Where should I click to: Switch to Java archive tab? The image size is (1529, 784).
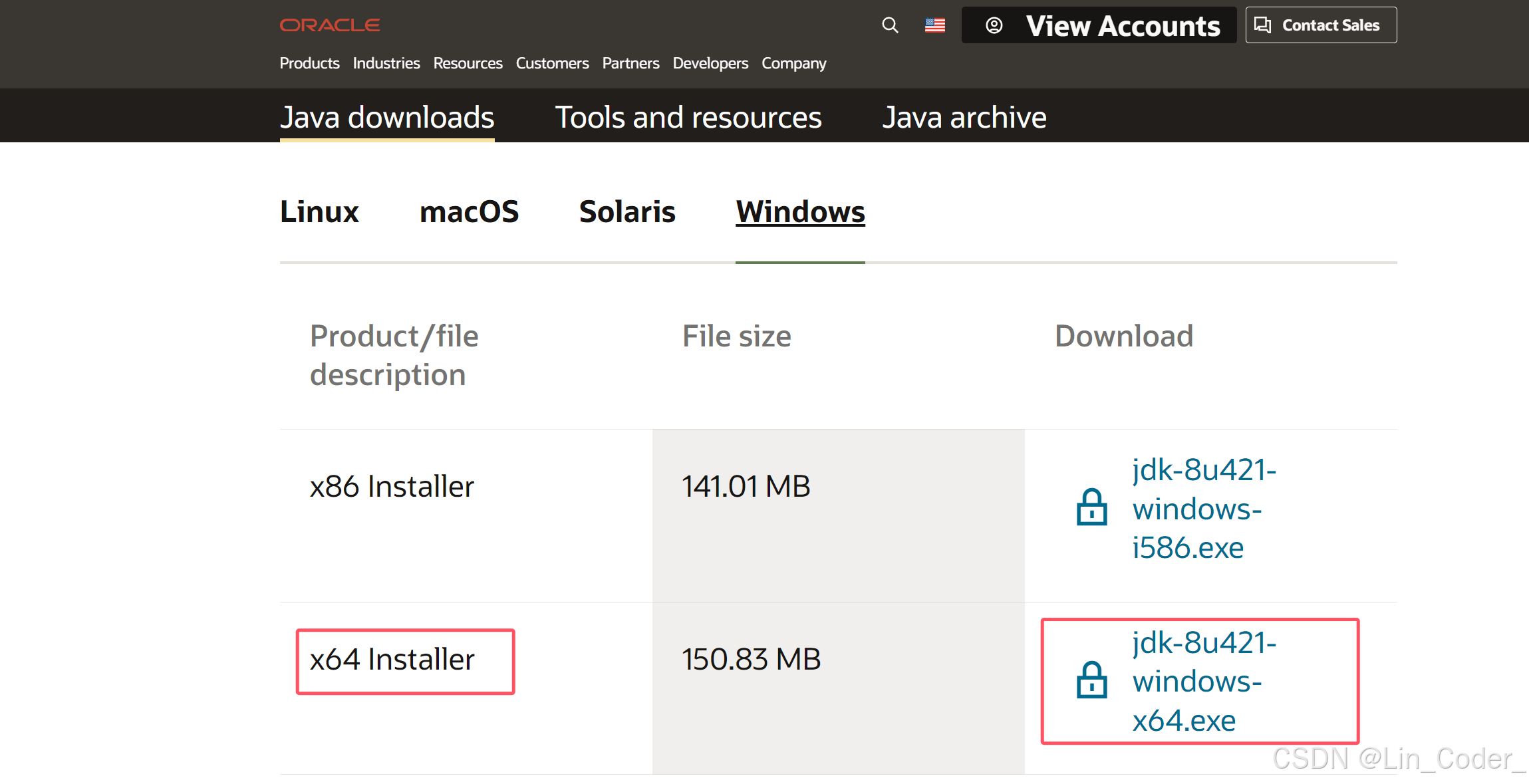click(964, 117)
